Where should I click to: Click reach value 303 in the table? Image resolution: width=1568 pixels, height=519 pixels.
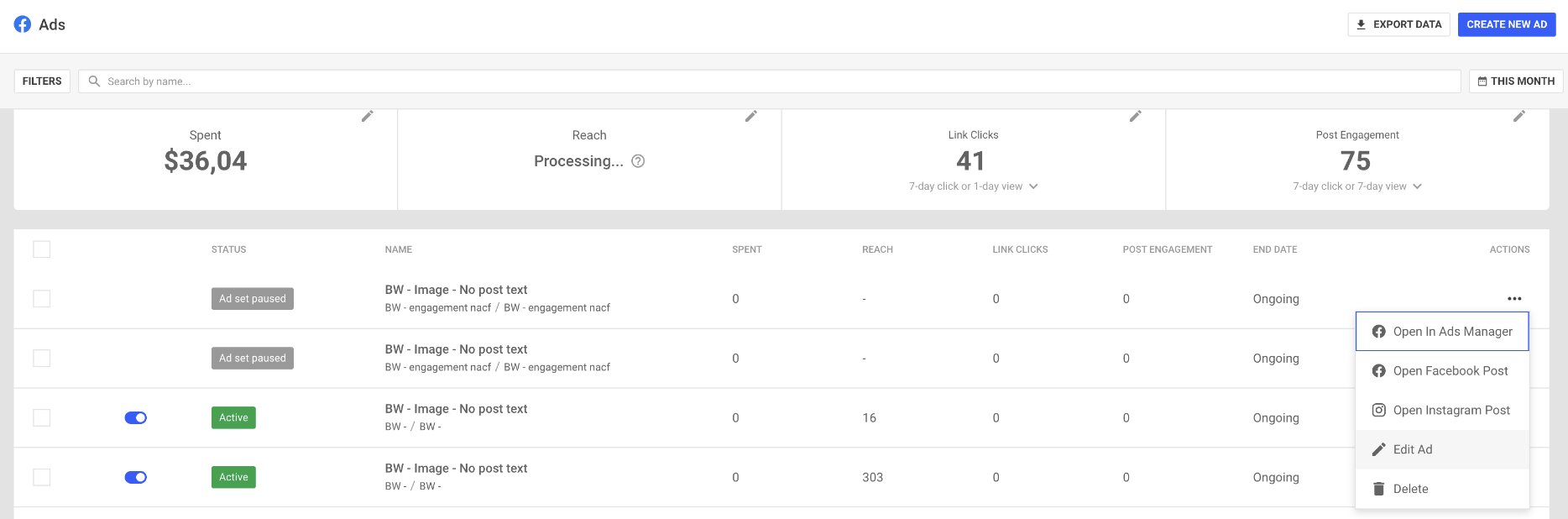pos(873,478)
